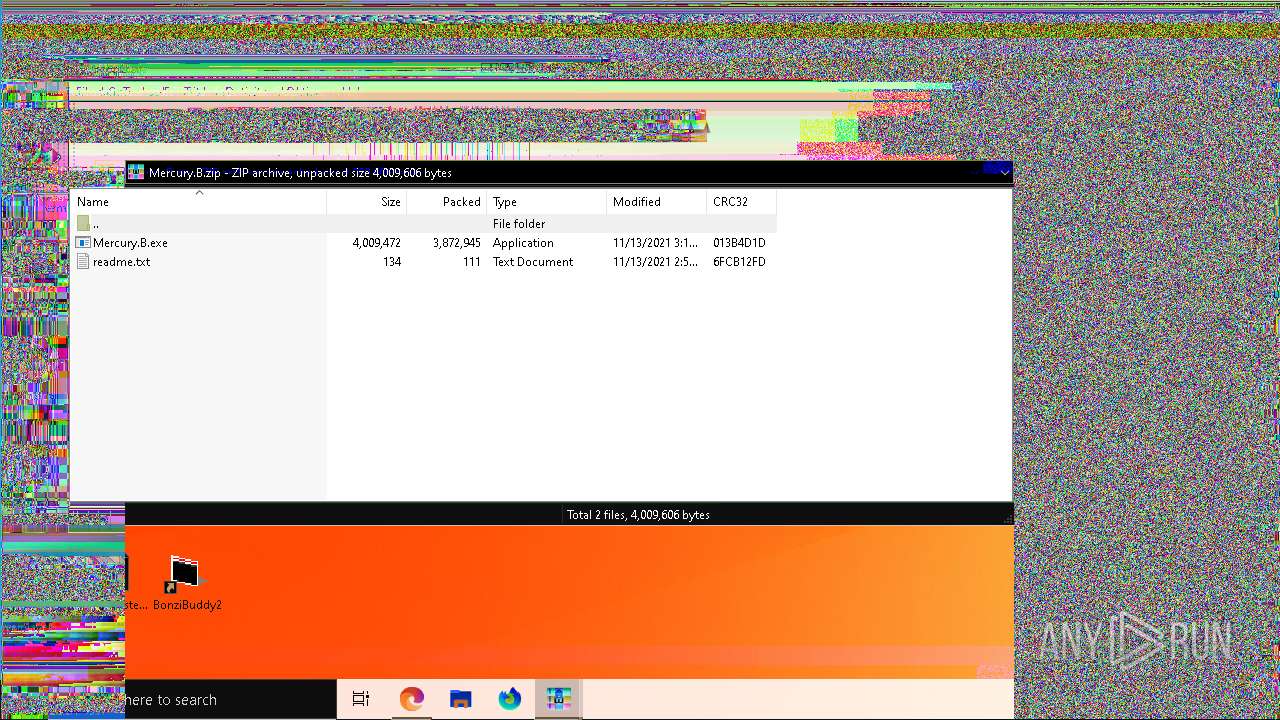The height and width of the screenshot is (720, 1280).
Task: Sort by the Type column header
Action: (547, 202)
